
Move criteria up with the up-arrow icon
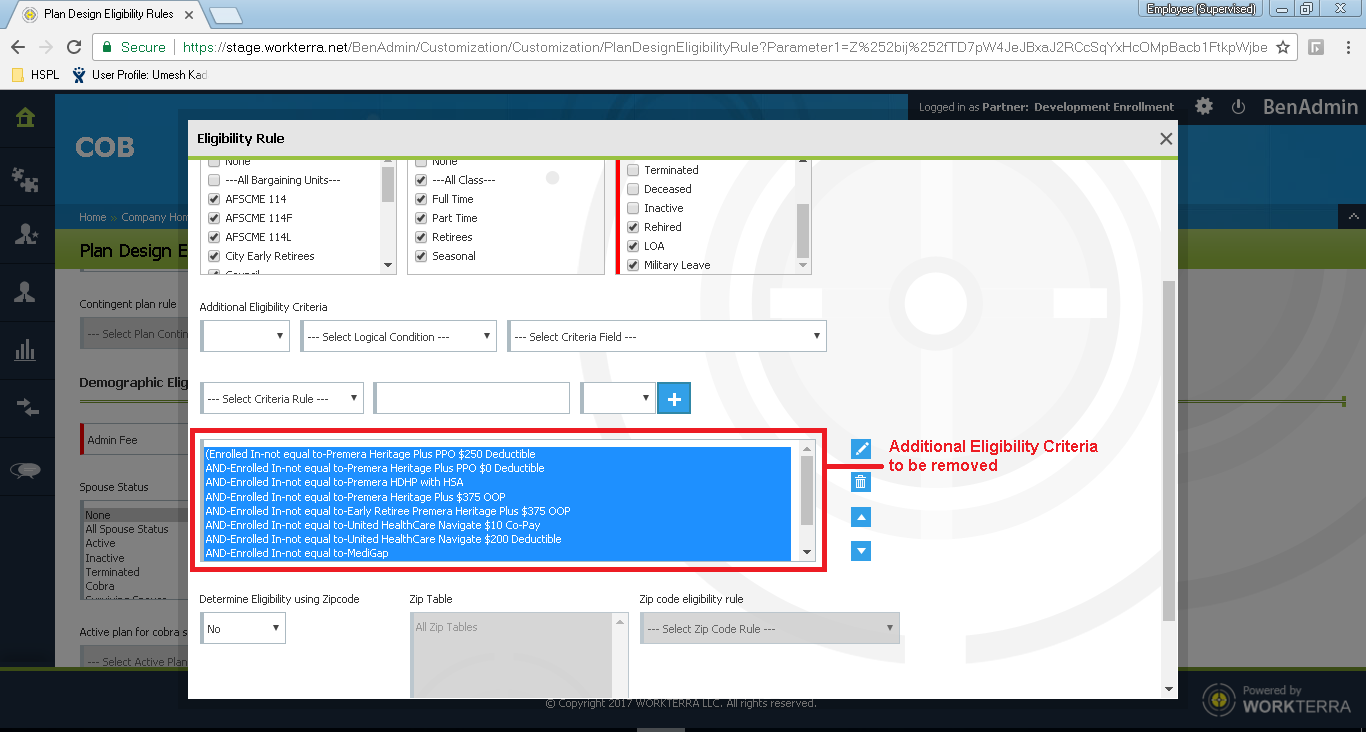point(861,517)
